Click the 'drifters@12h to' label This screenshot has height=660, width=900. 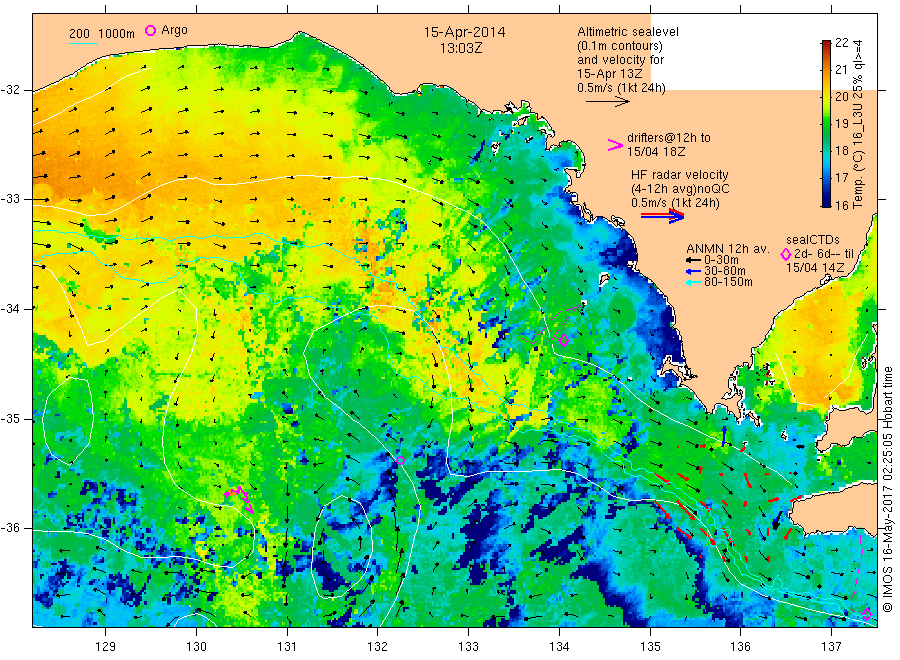click(x=669, y=138)
